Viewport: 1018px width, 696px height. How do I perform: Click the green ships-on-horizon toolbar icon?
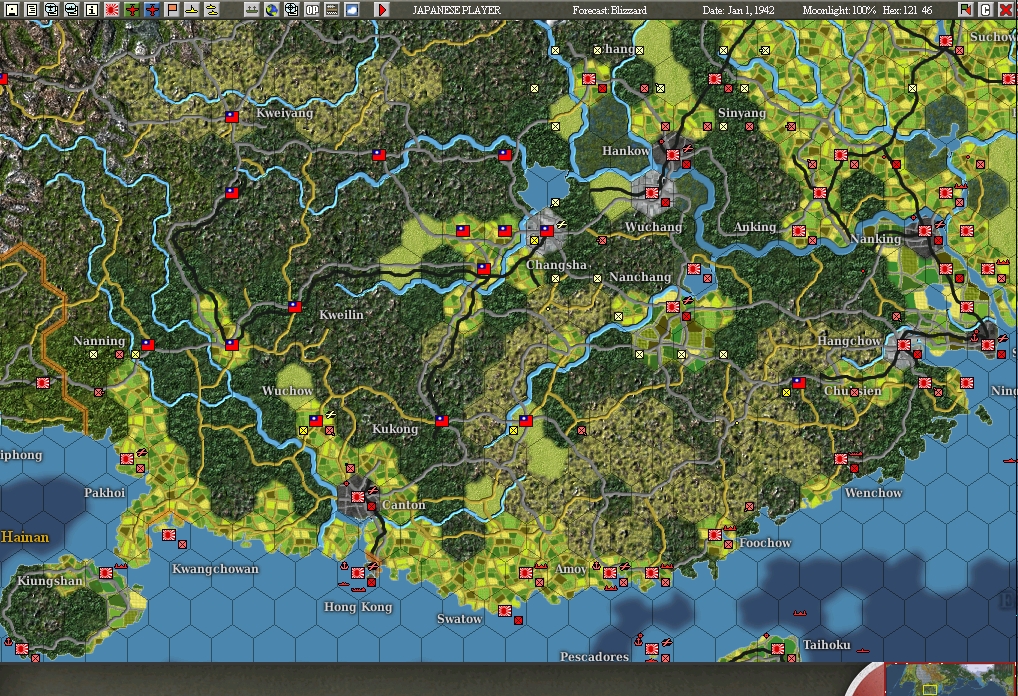251,10
